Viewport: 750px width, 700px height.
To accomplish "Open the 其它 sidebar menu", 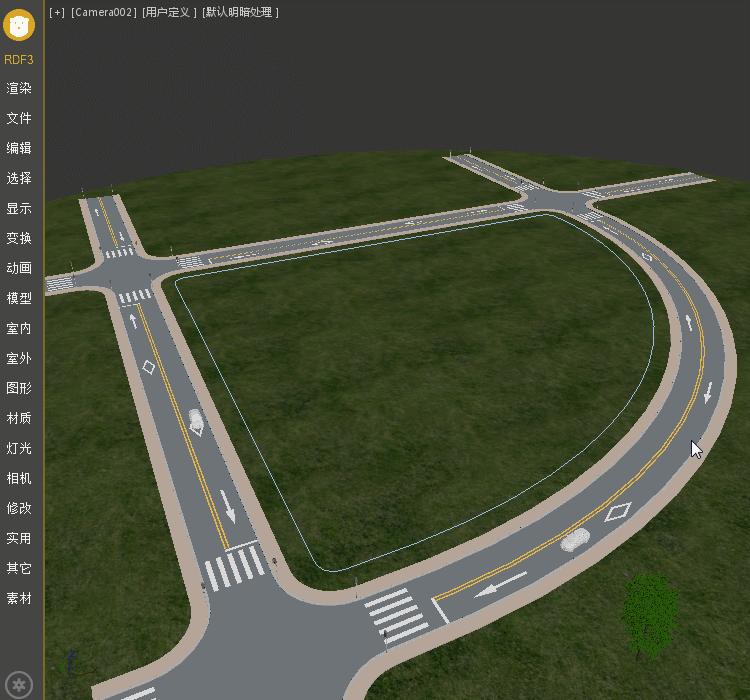I will pos(19,568).
